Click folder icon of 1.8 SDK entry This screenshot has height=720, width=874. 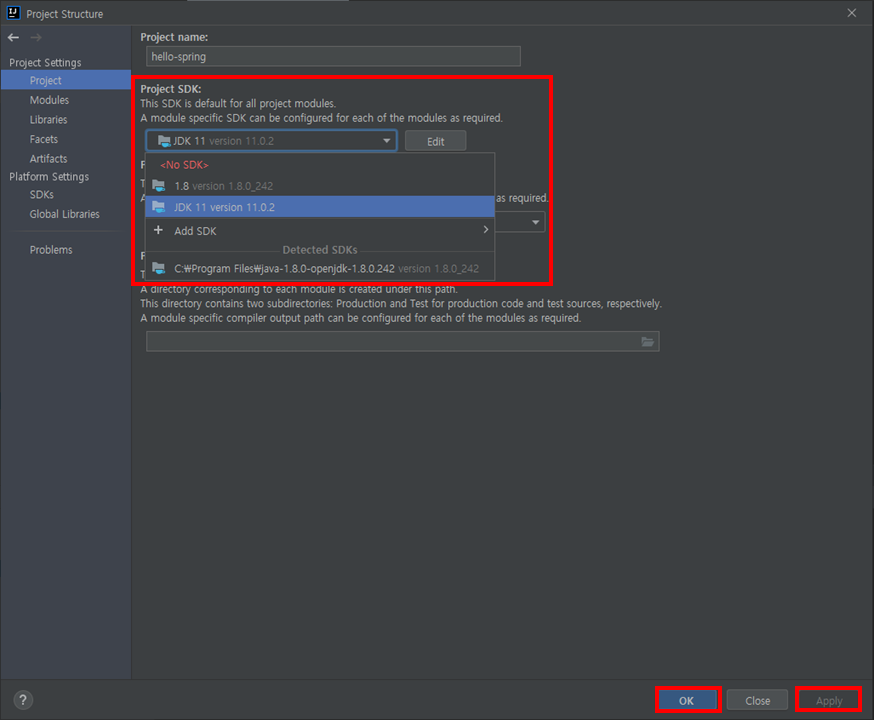point(159,186)
